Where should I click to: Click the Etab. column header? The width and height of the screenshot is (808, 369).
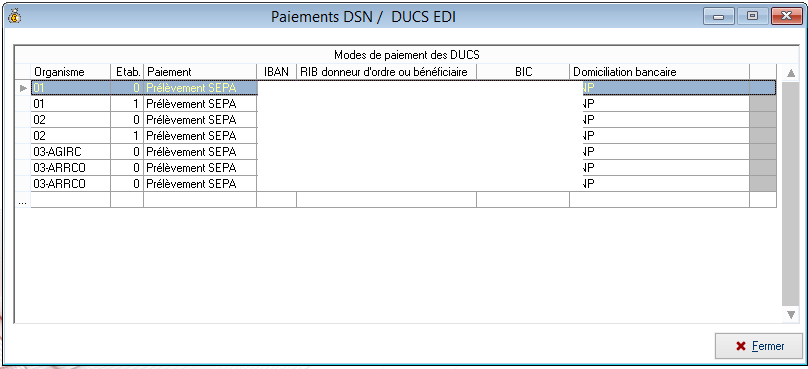coord(127,72)
